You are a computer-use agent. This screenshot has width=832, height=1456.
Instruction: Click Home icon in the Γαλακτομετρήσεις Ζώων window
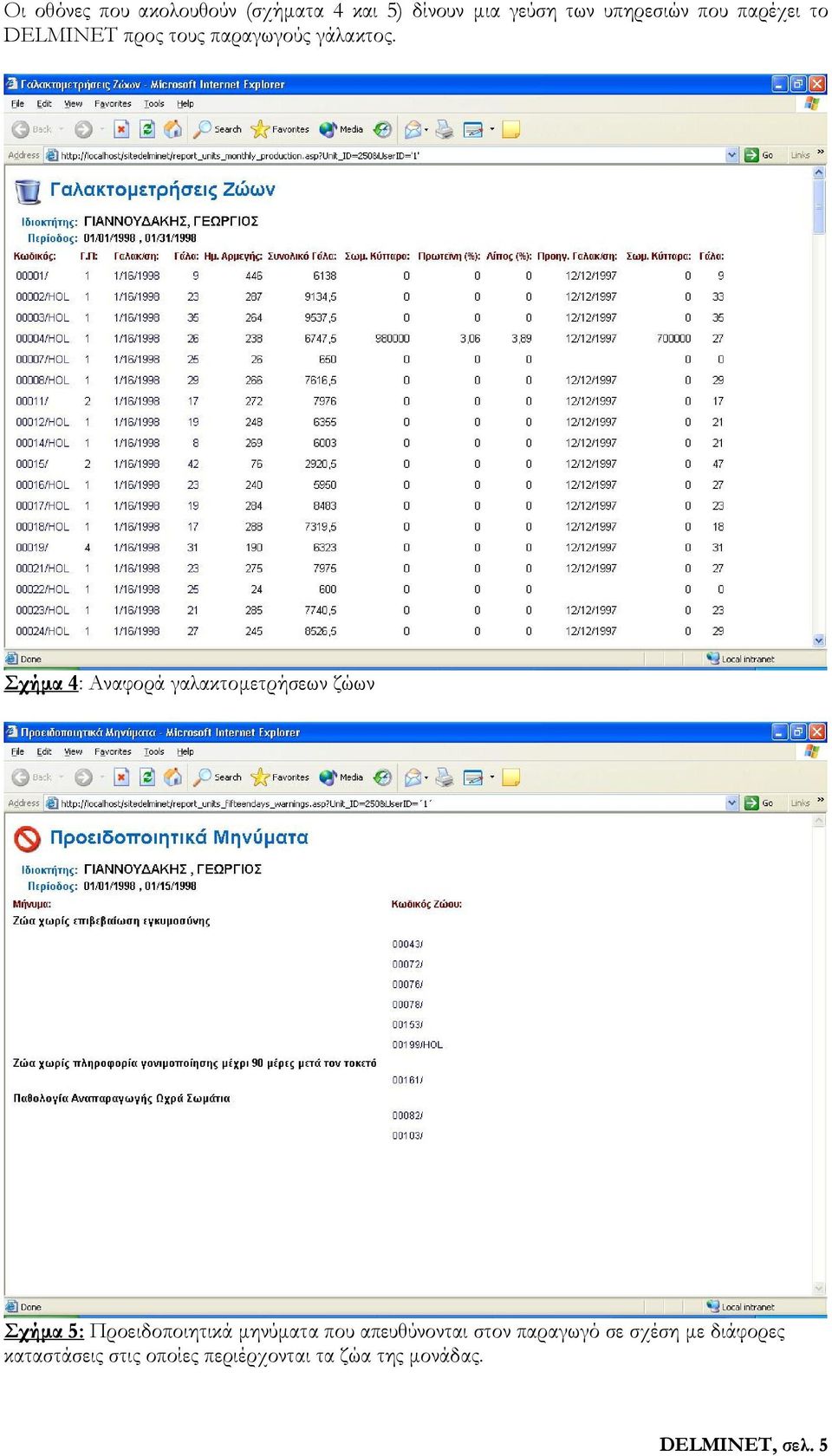pos(173,129)
